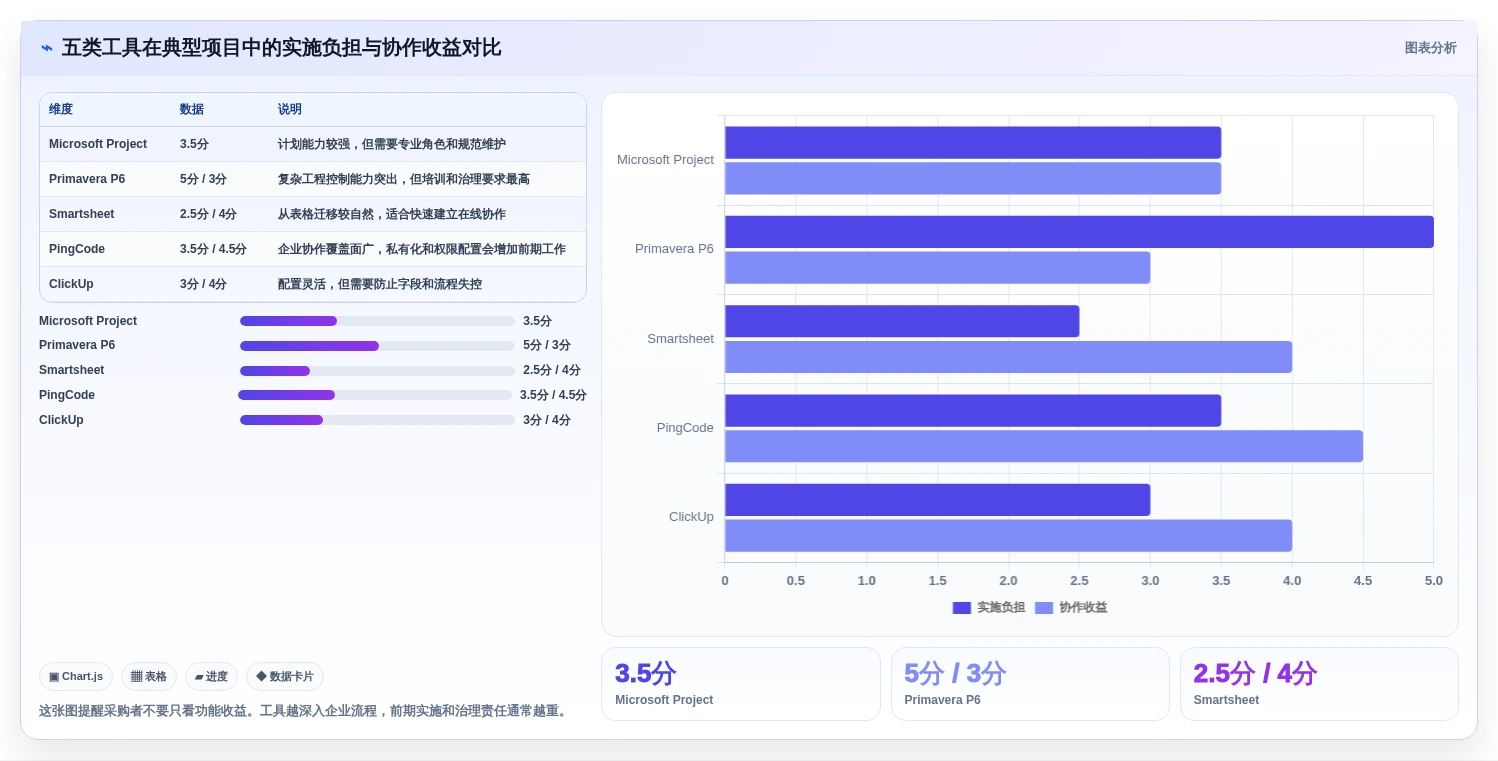Image resolution: width=1498 pixels, height=761 pixels.
Task: Click the Primavera P6 5分 / 3分 data card
Action: [x=1030, y=684]
